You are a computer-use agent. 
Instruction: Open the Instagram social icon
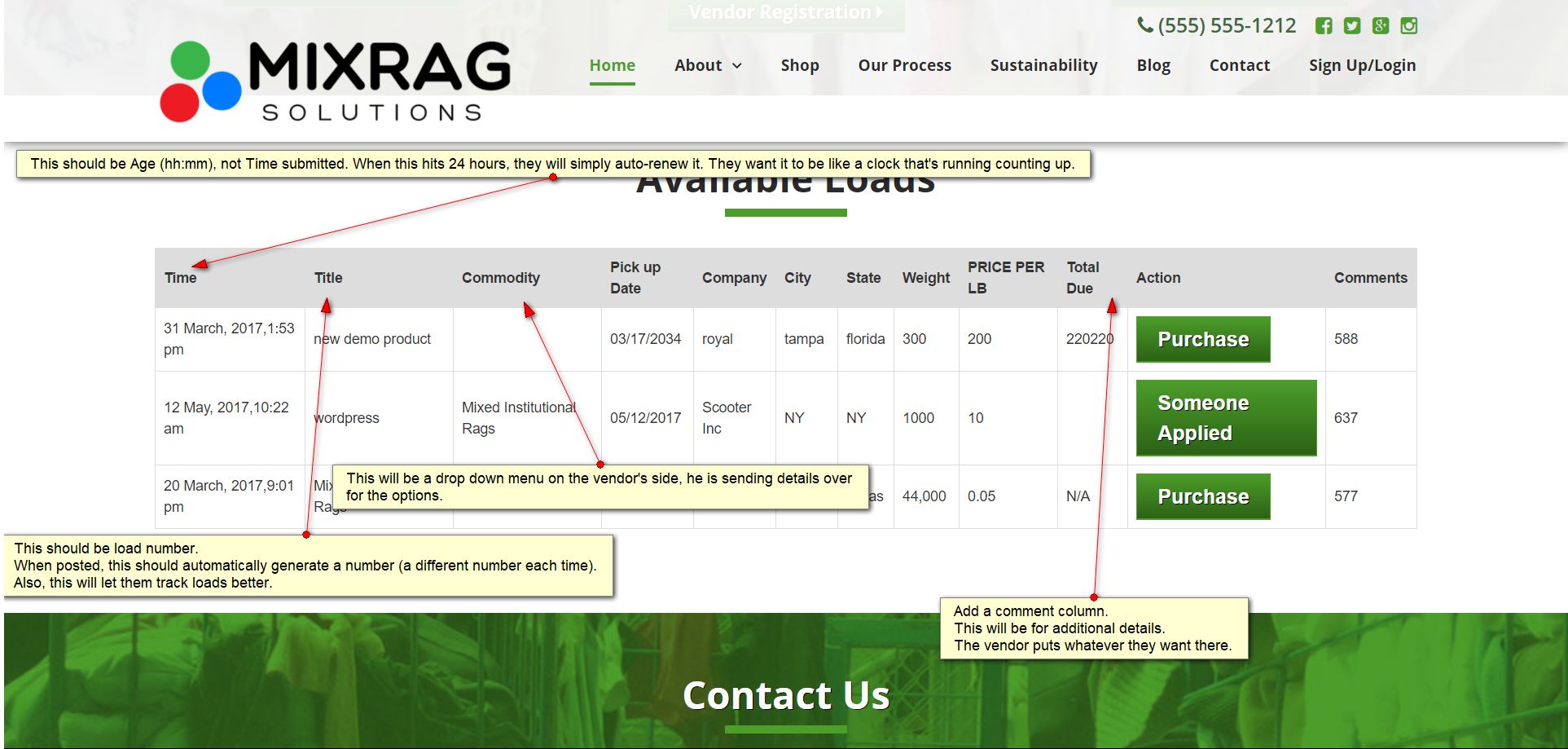1409,26
